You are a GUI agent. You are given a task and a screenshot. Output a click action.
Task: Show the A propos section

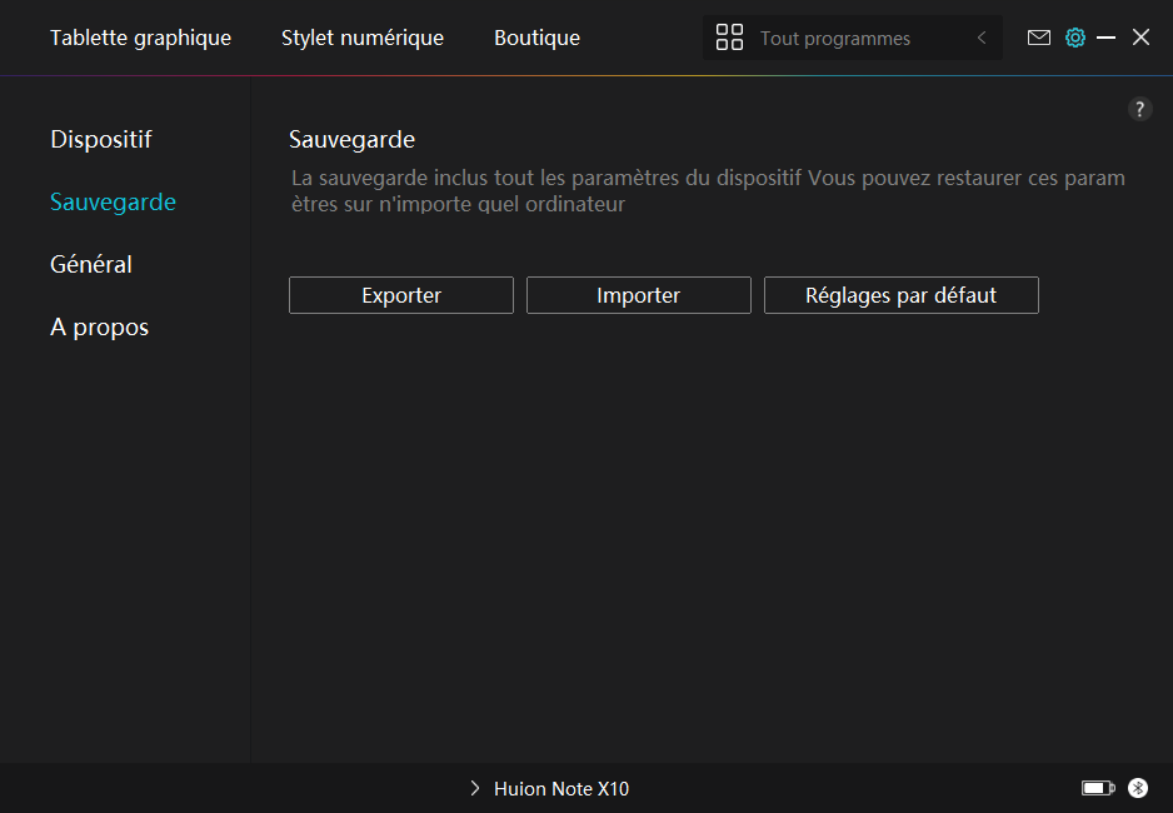click(99, 327)
